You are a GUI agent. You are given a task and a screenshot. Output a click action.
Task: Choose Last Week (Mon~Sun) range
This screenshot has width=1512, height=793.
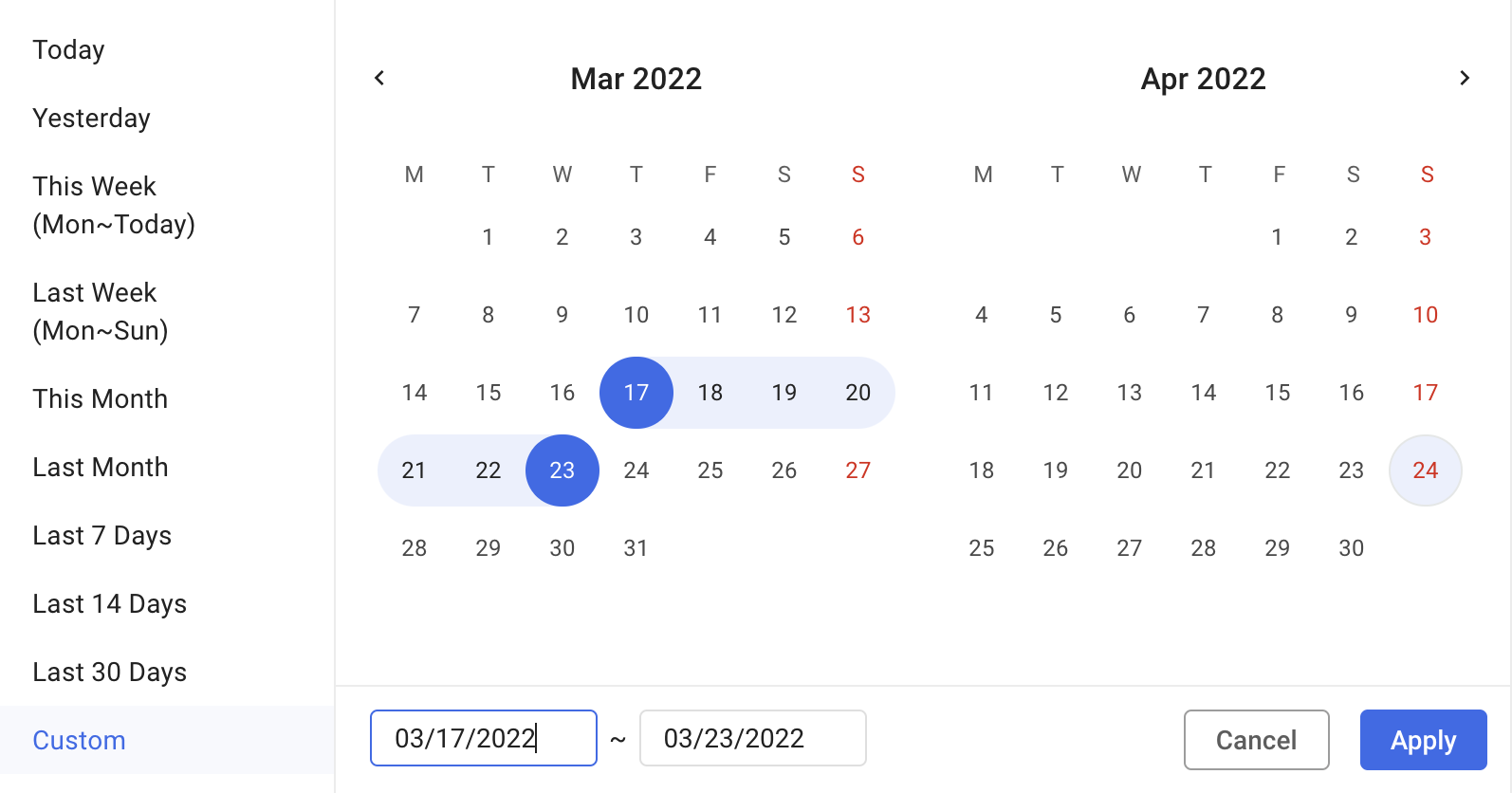100,311
